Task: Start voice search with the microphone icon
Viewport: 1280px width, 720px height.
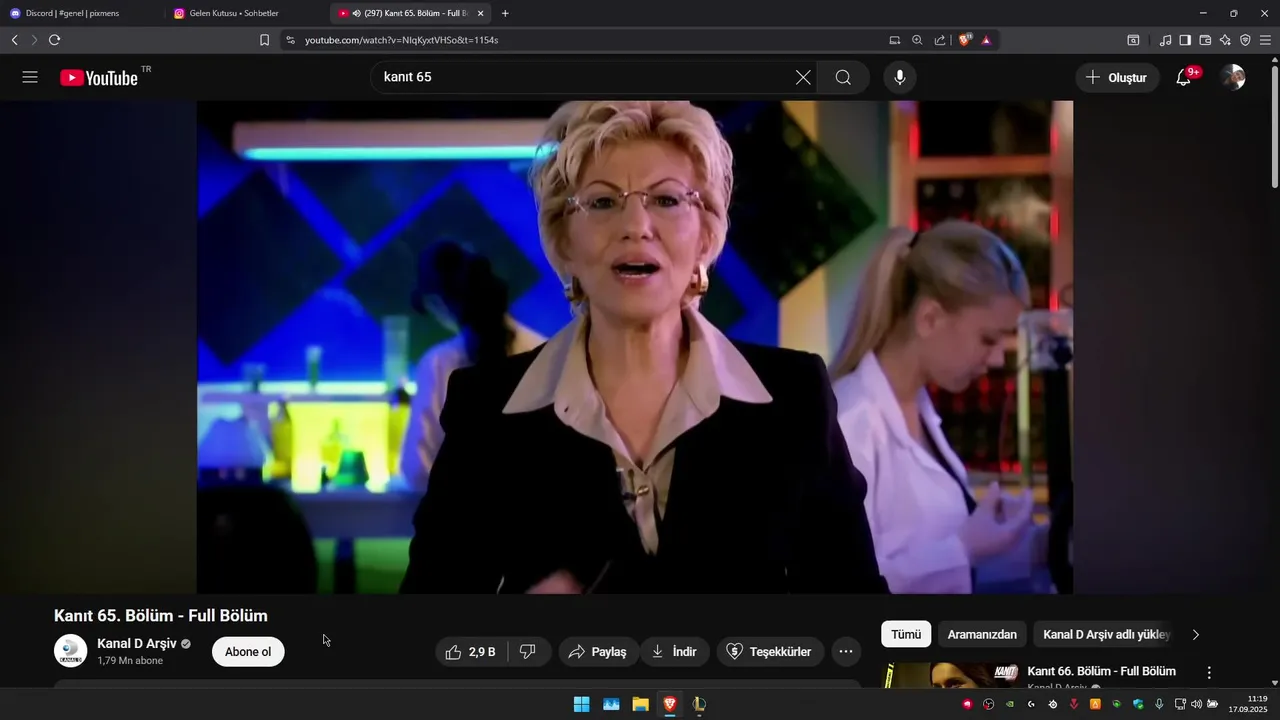Action: pyautogui.click(x=900, y=77)
